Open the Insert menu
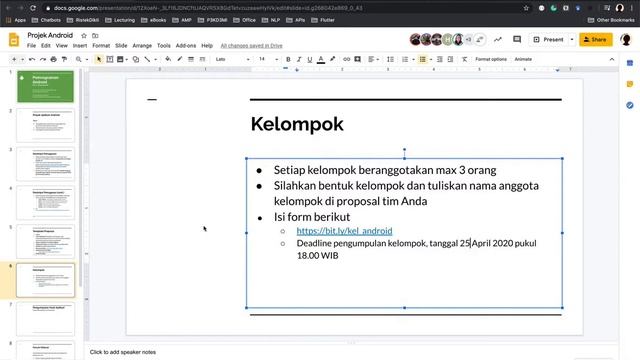 tap(80, 46)
